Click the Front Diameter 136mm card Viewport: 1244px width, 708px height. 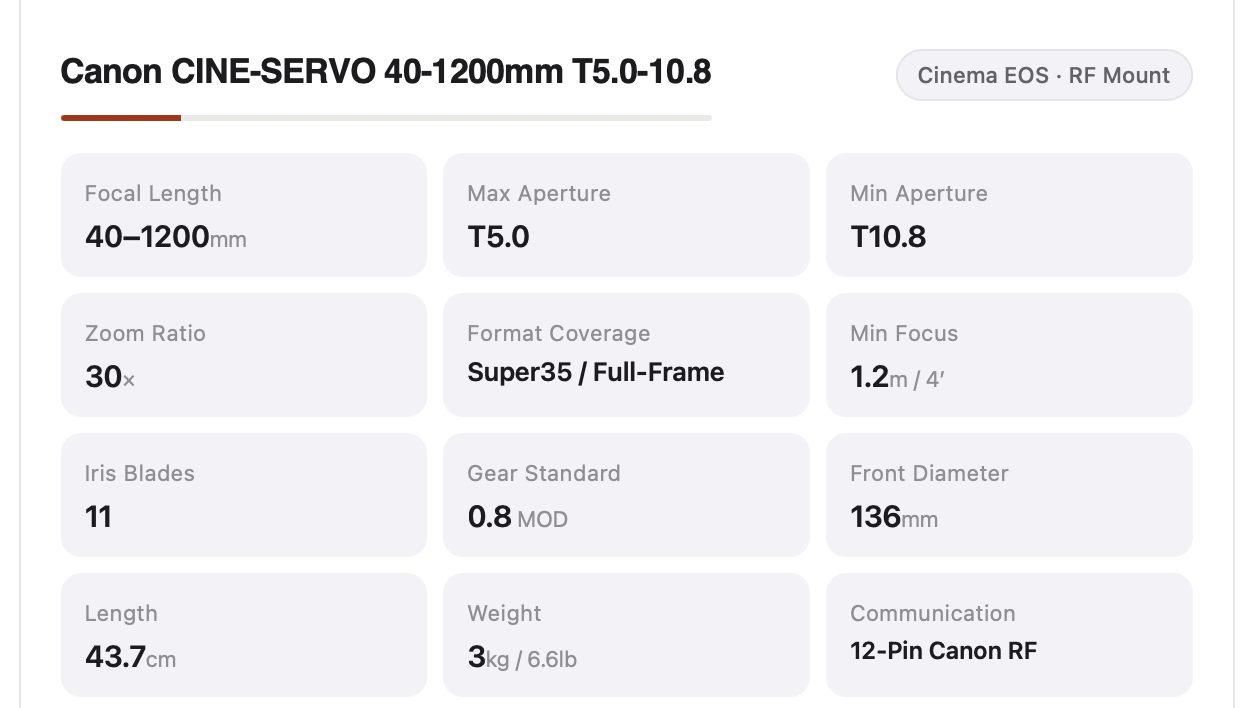point(1008,494)
